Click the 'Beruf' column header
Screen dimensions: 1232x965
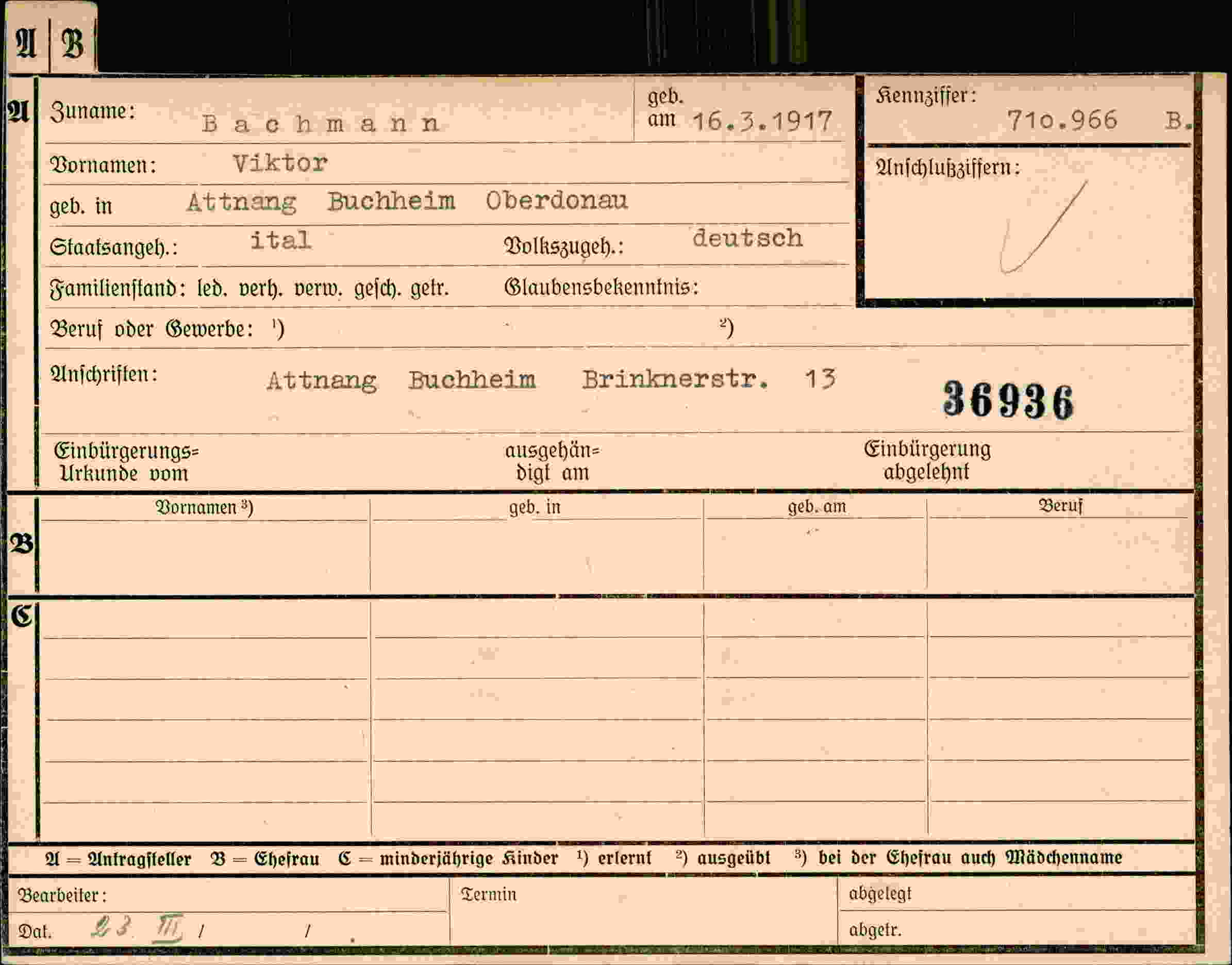tap(1060, 505)
